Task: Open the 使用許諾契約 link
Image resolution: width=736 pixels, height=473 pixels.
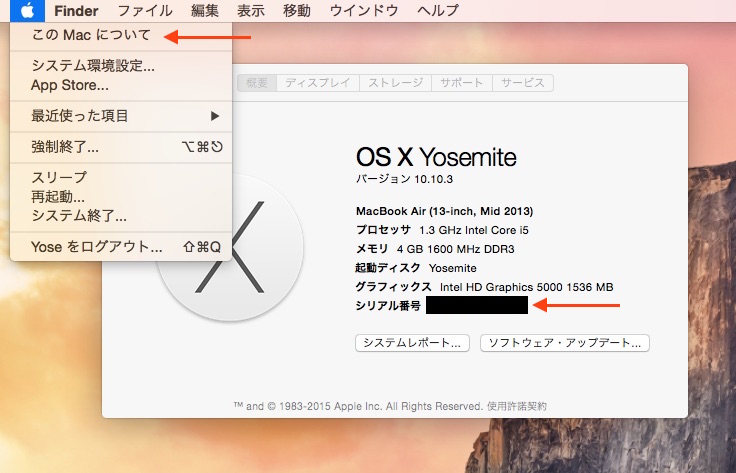Action: [517, 406]
